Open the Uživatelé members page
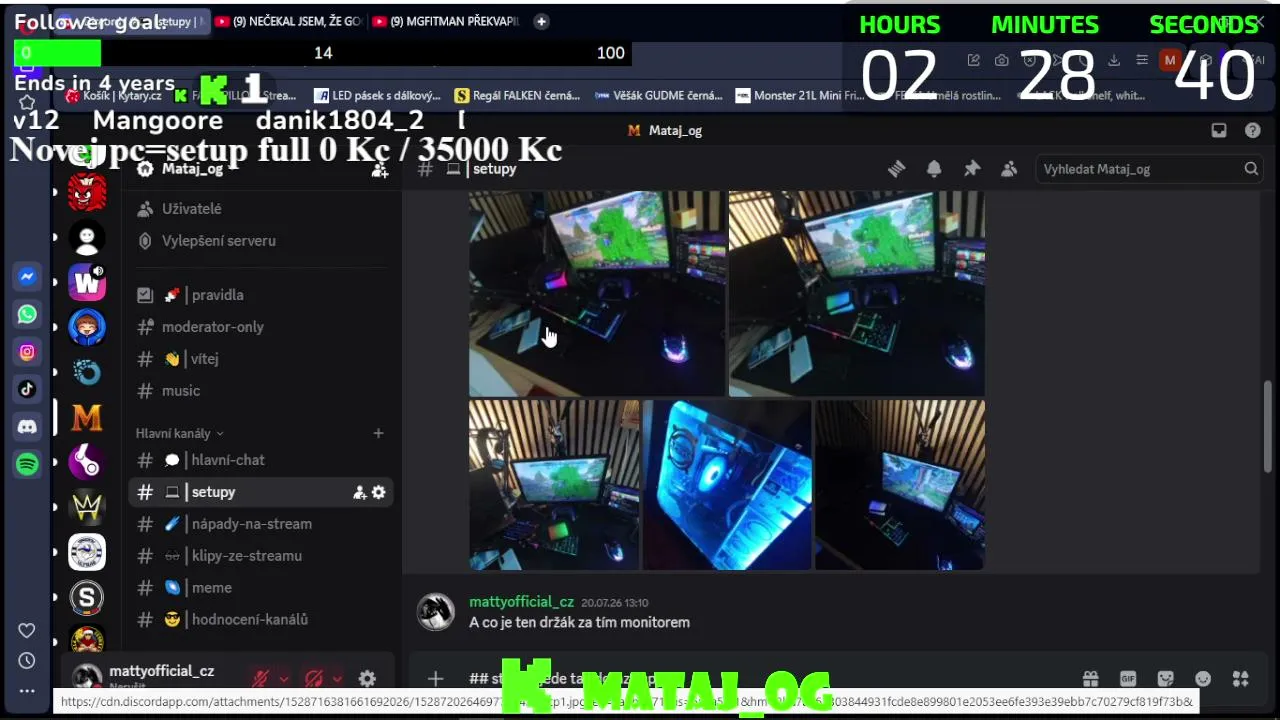Image resolution: width=1280 pixels, height=720 pixels. [260, 208]
